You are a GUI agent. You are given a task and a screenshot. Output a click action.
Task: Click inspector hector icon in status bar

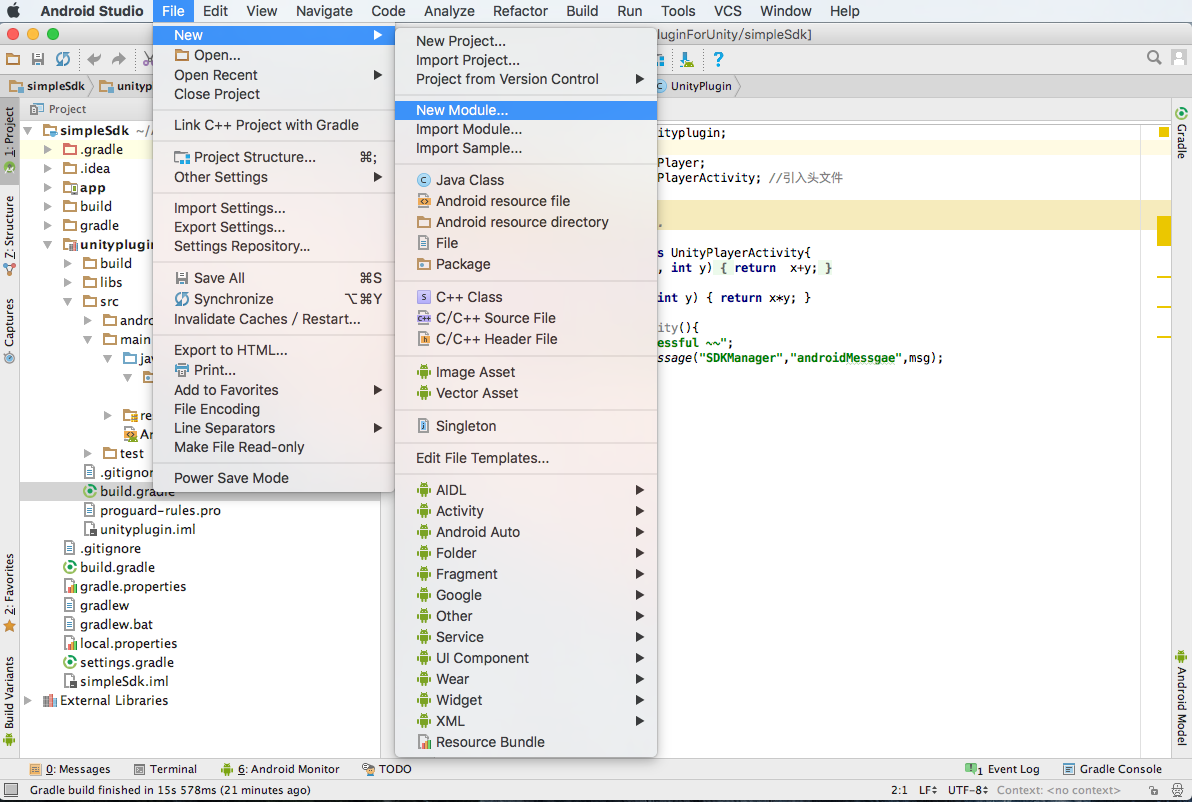[x=1177, y=791]
